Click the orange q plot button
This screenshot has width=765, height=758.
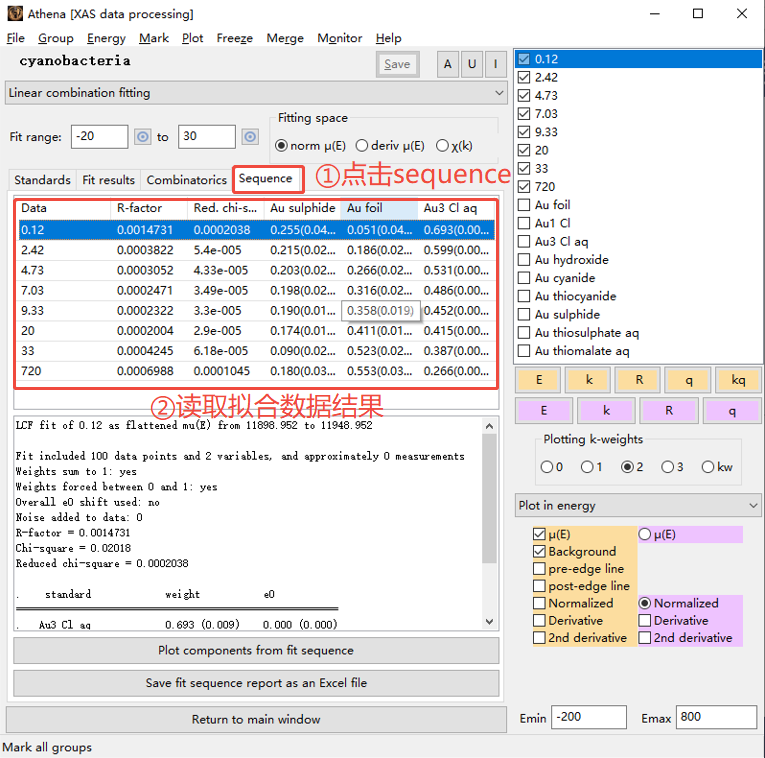(x=688, y=380)
